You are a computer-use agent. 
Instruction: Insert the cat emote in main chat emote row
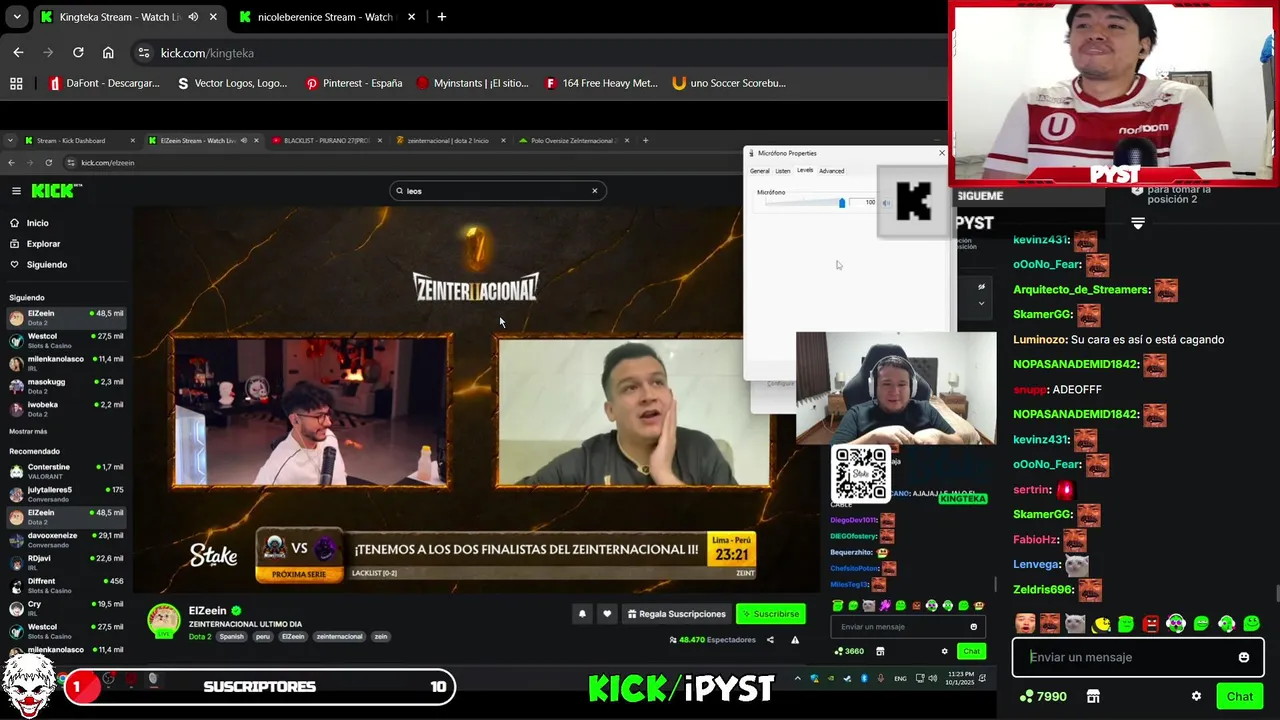(1075, 624)
